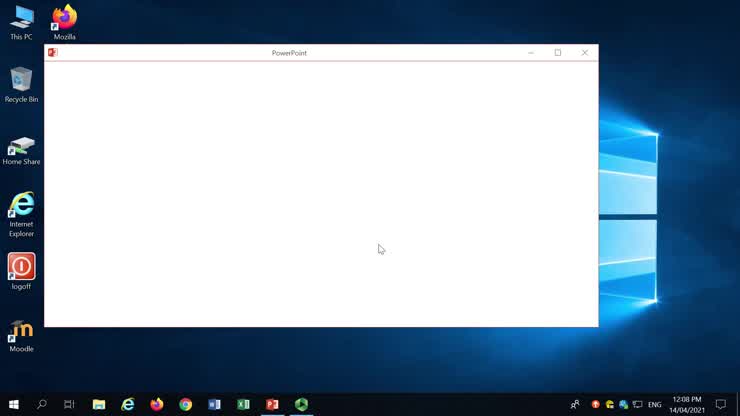
Task: Open Google Chrome from the taskbar
Action: [185, 405]
